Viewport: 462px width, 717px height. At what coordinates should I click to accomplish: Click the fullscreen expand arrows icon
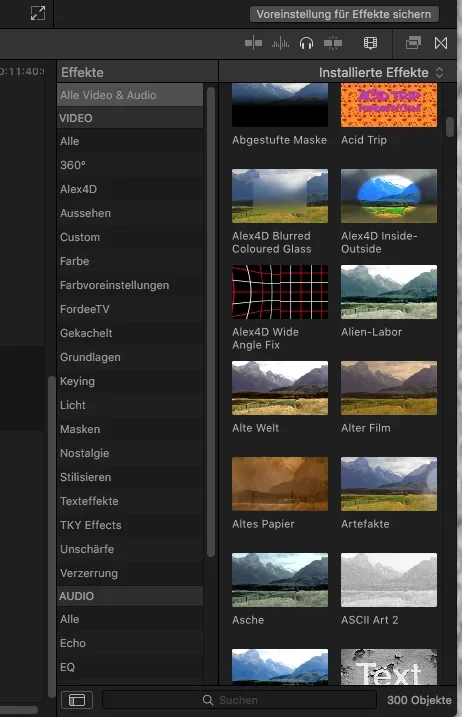[38, 13]
